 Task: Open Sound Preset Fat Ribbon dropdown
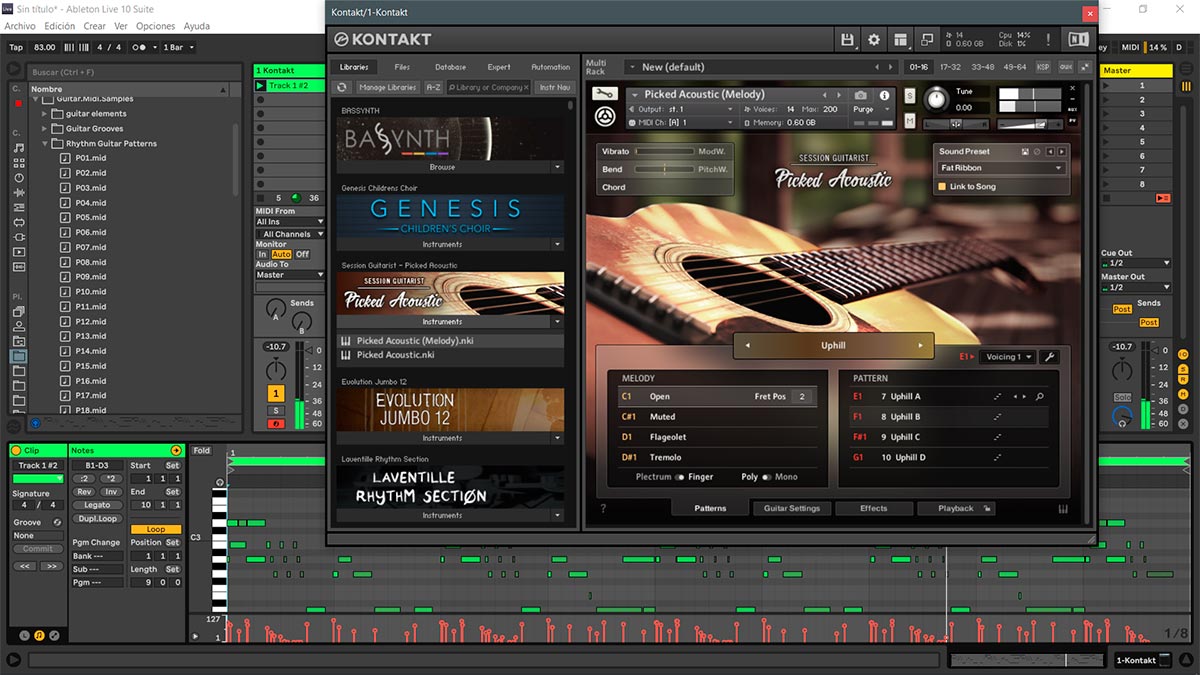click(1001, 168)
